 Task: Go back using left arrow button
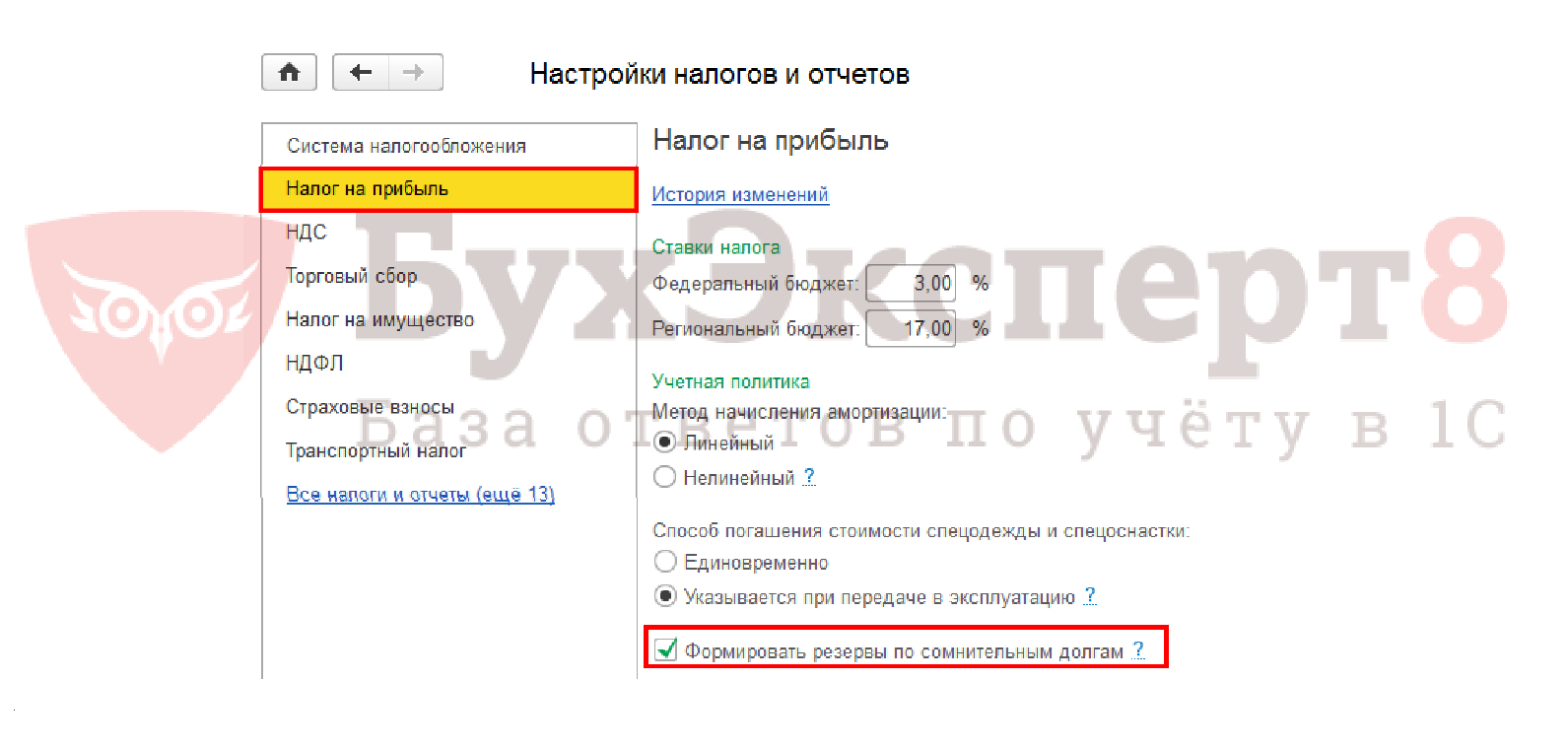pos(361,72)
